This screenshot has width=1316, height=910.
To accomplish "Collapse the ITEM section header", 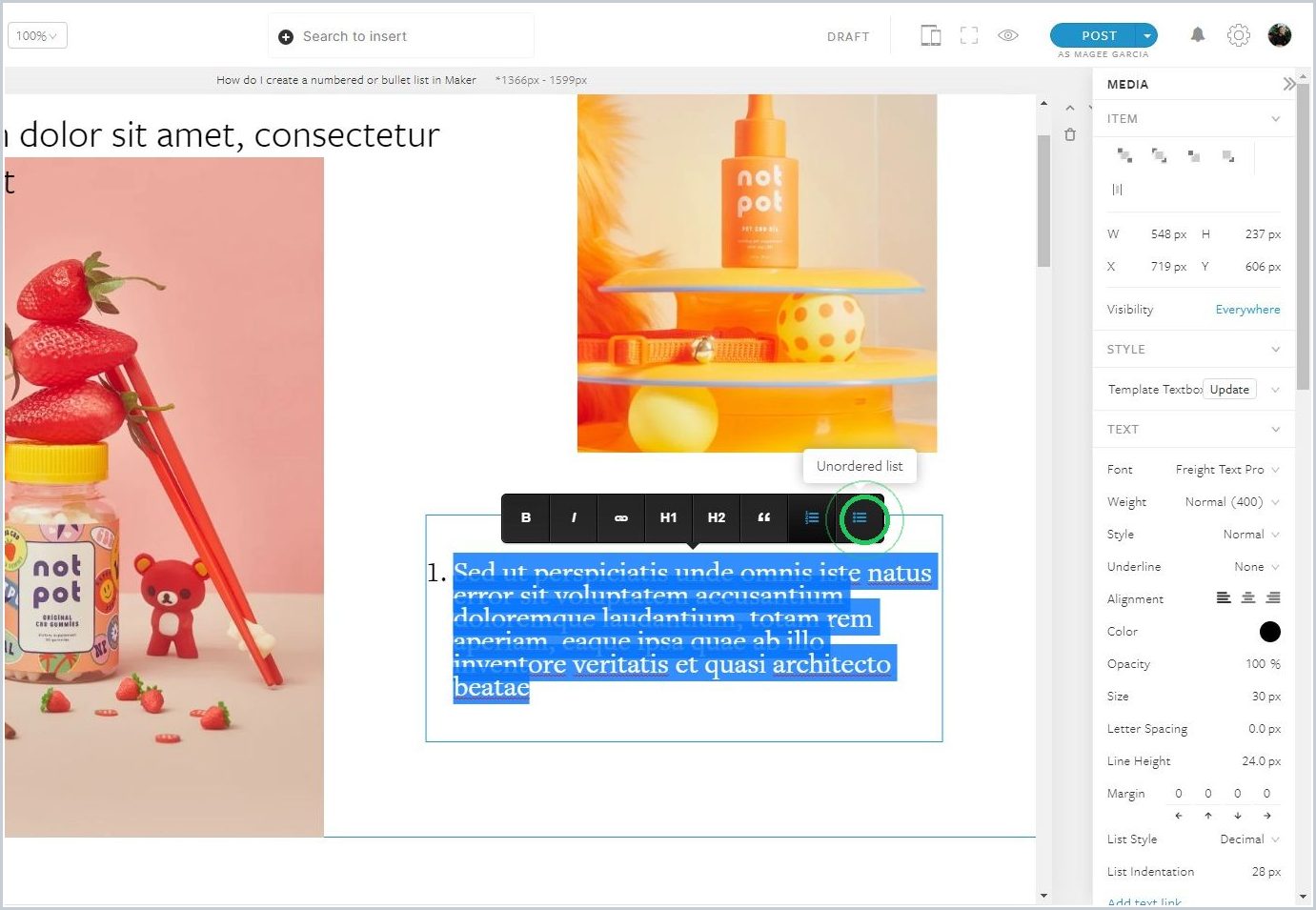I will tap(1193, 119).
